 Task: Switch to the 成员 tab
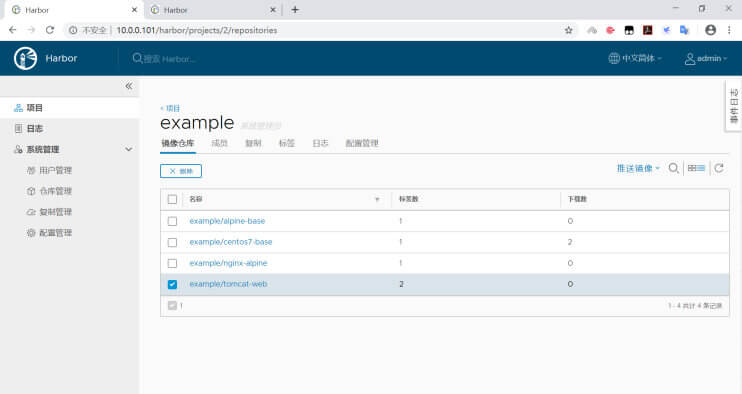click(219, 143)
